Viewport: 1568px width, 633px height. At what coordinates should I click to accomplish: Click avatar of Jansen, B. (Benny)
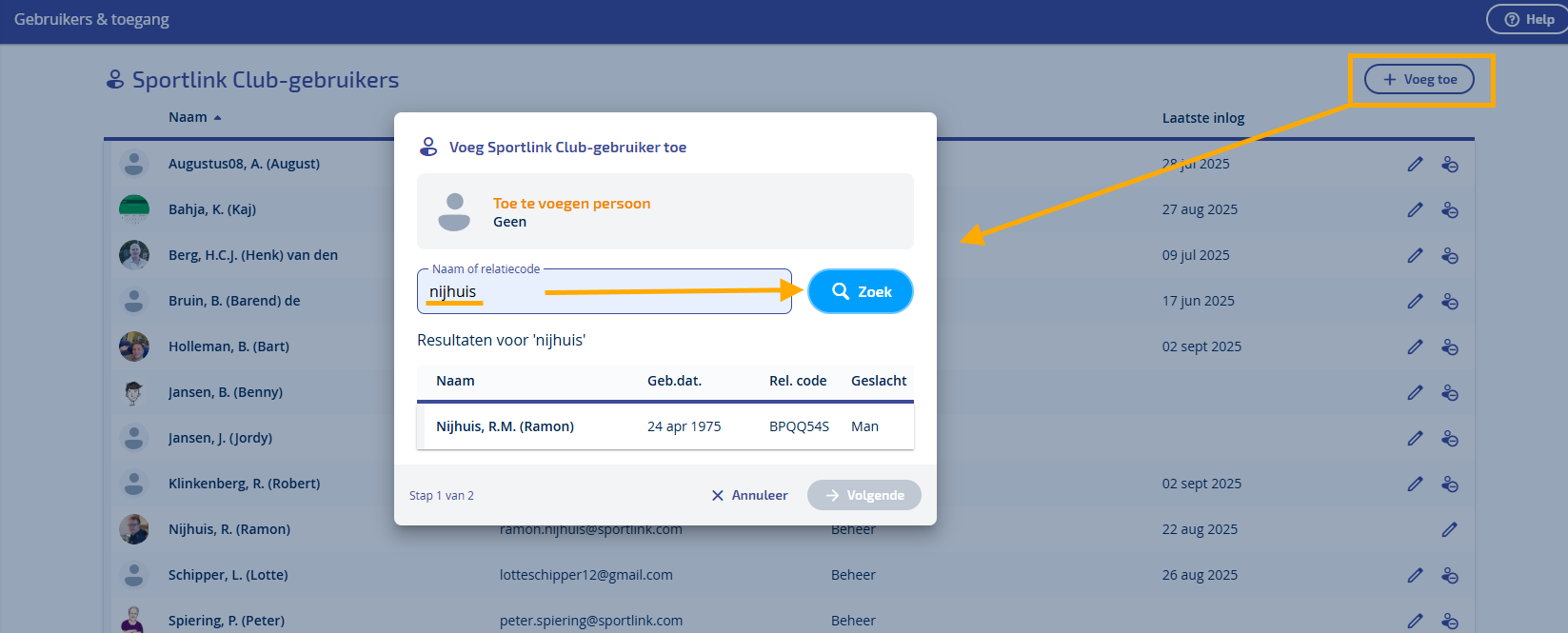134,392
